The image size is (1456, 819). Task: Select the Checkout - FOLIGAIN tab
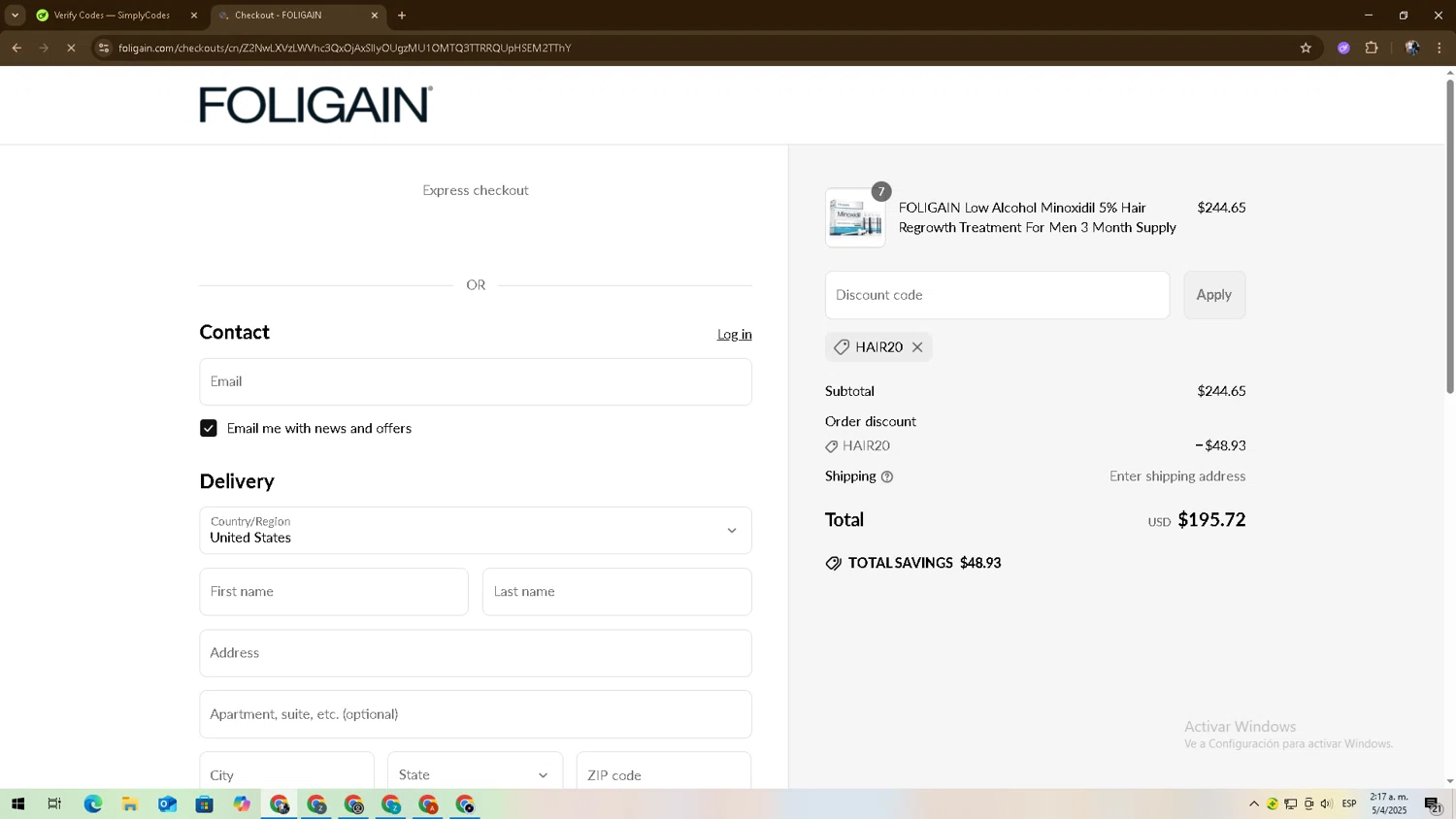[291, 16]
